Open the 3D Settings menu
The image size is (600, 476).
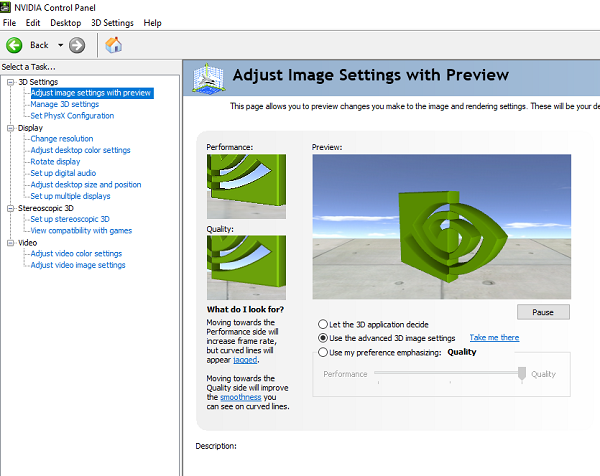point(112,23)
